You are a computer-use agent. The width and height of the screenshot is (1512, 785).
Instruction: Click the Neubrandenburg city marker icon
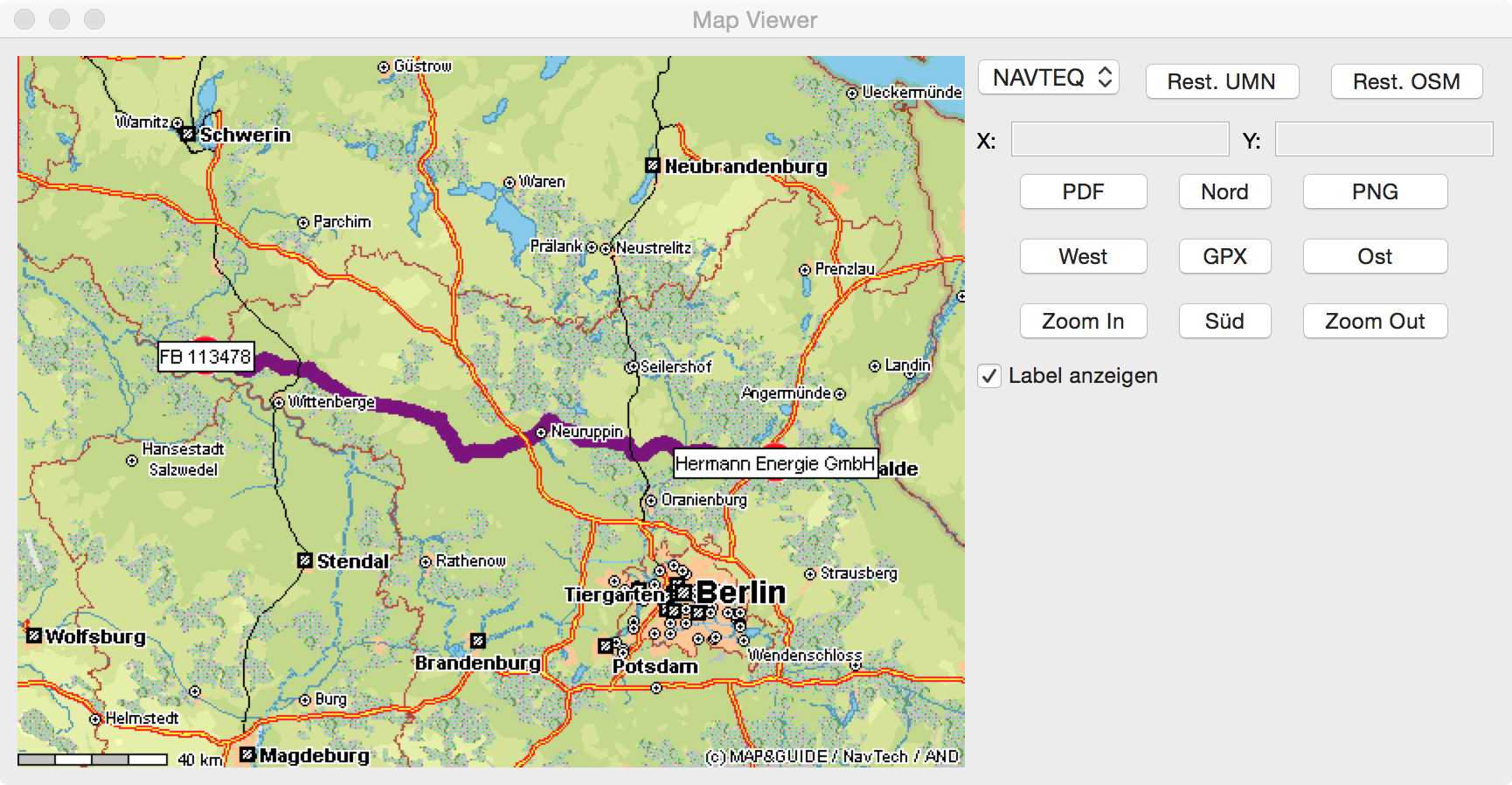click(653, 165)
